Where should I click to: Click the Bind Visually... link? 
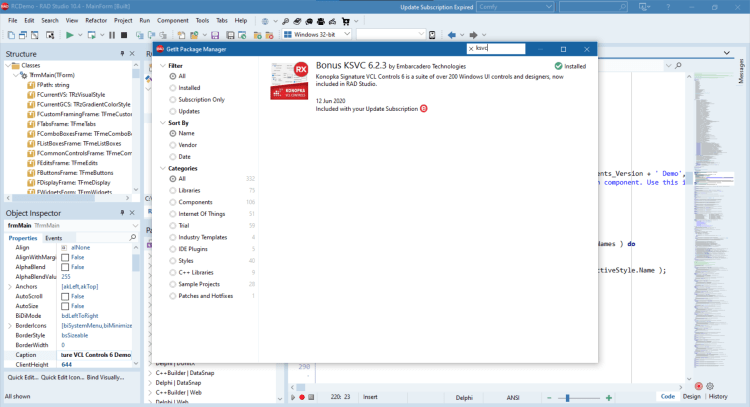tap(105, 377)
